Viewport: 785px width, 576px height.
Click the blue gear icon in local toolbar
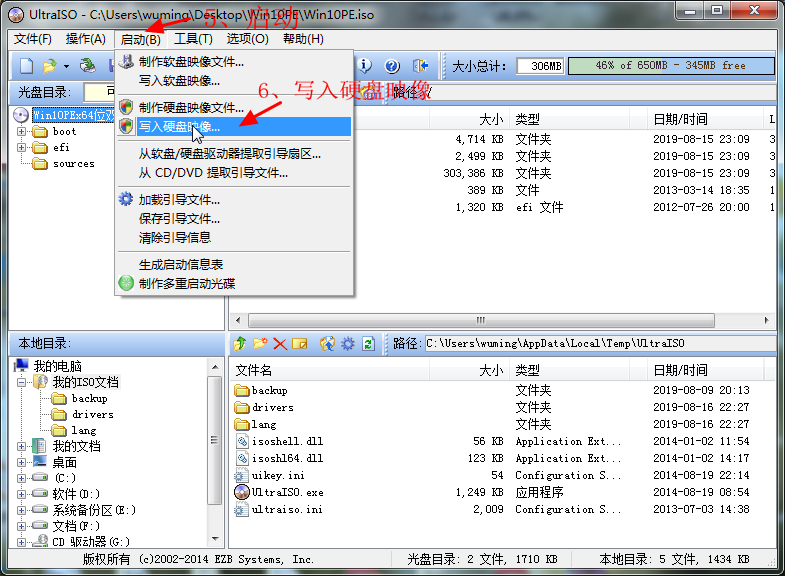click(348, 344)
